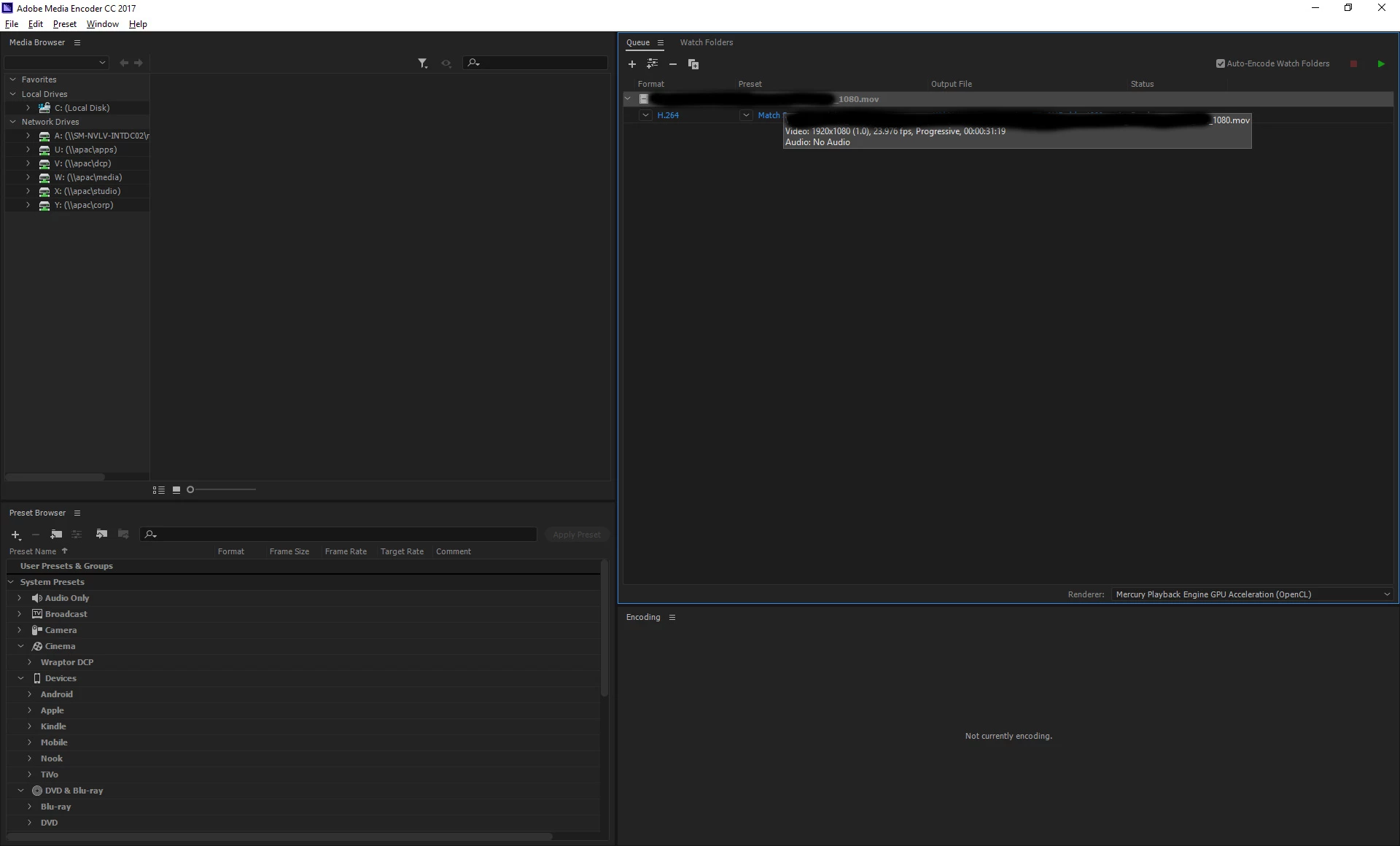Open the Queue panel menu icon
The image size is (1400, 846).
pos(661,43)
